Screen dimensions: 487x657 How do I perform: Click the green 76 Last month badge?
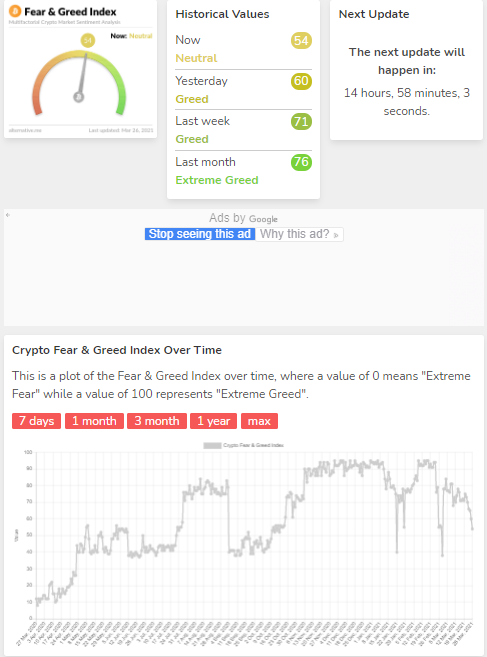tap(301, 162)
